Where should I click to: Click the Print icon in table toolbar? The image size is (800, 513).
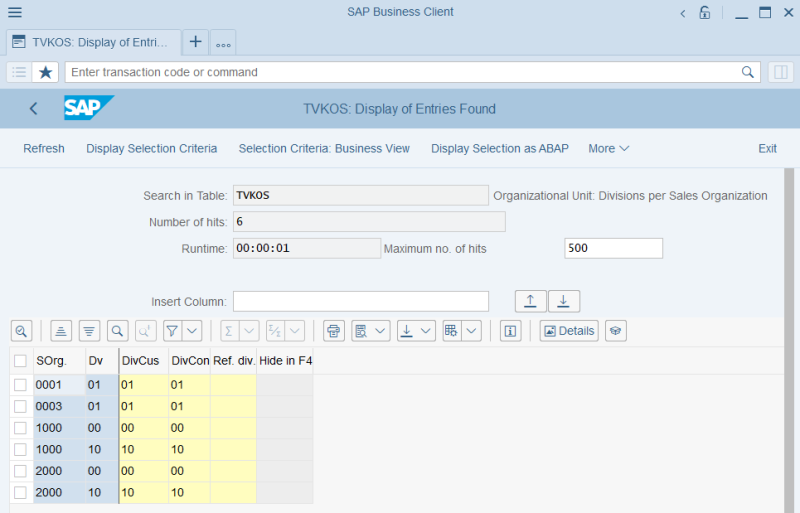tap(334, 331)
